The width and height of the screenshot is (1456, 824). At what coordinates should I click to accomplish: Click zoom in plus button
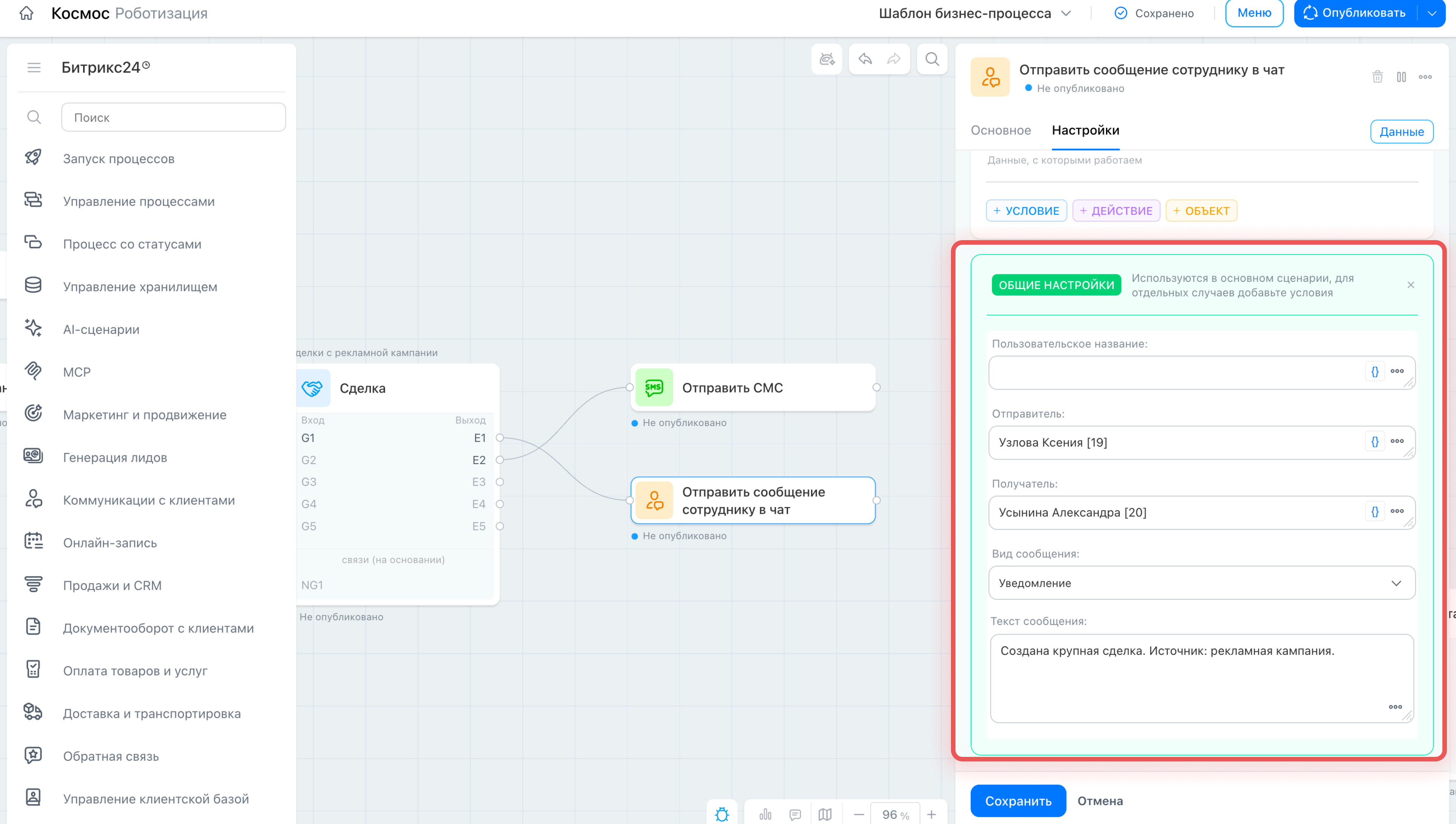click(x=931, y=815)
